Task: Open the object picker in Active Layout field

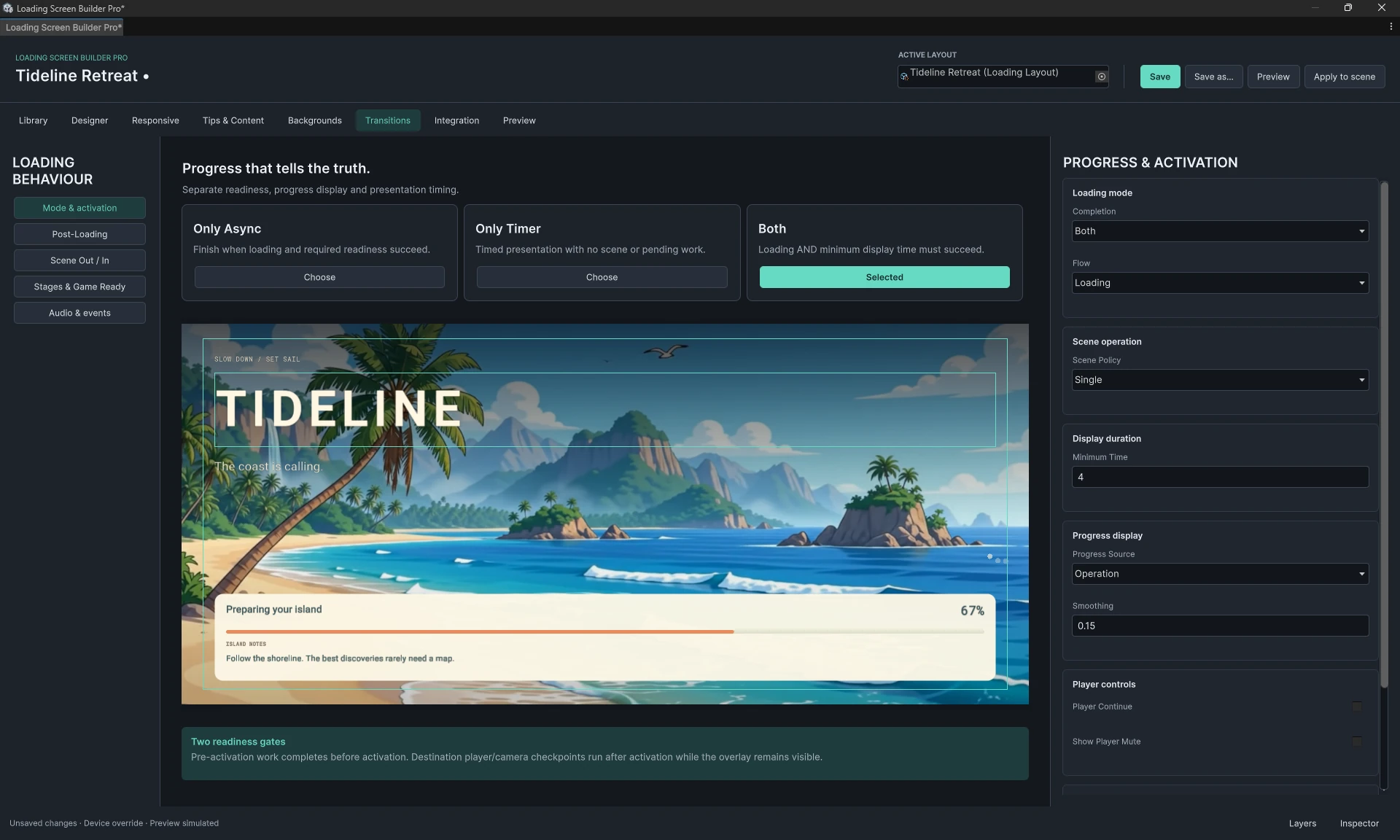Action: [1101, 77]
